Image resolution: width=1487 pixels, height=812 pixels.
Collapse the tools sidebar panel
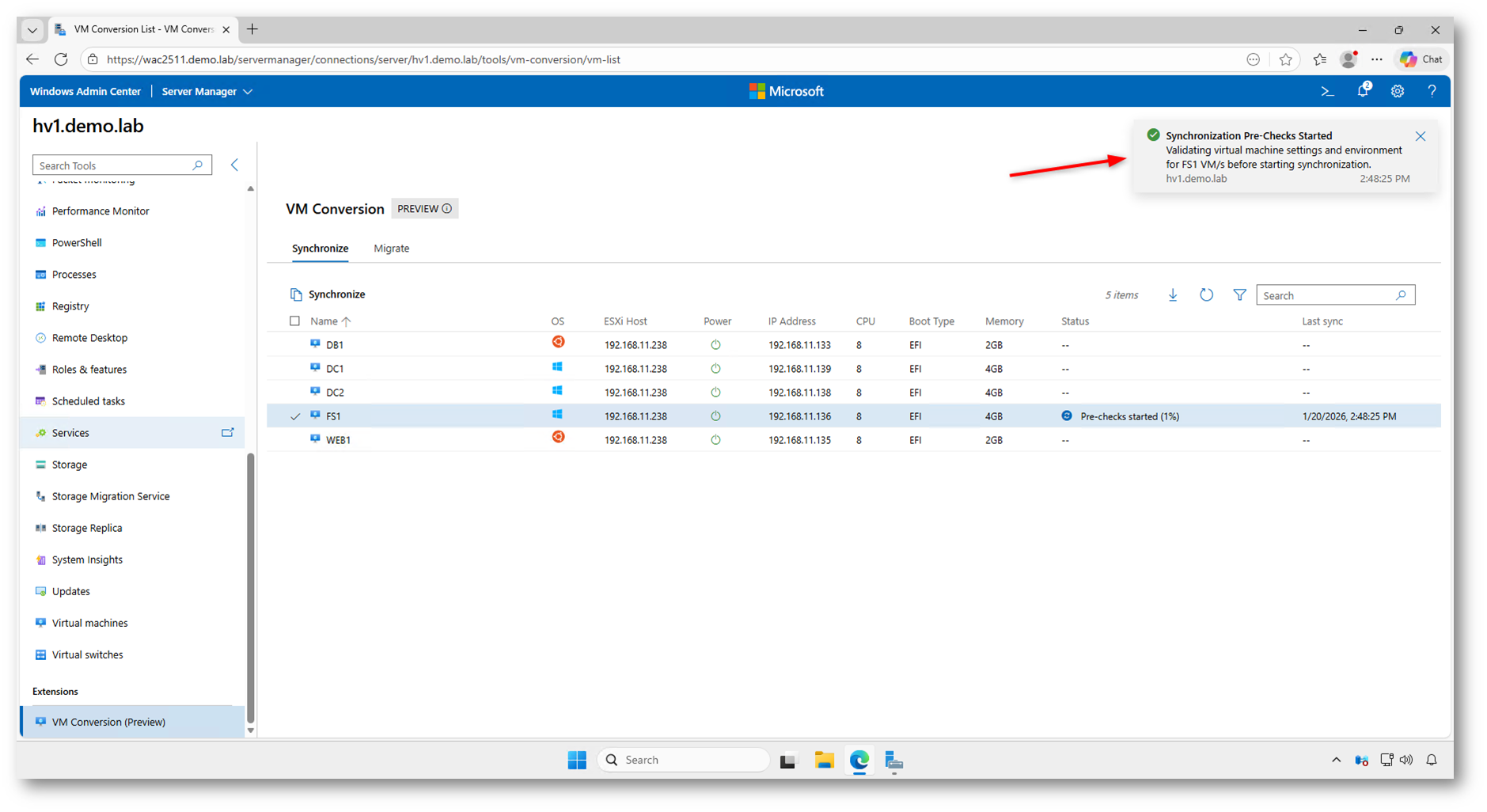[x=234, y=165]
